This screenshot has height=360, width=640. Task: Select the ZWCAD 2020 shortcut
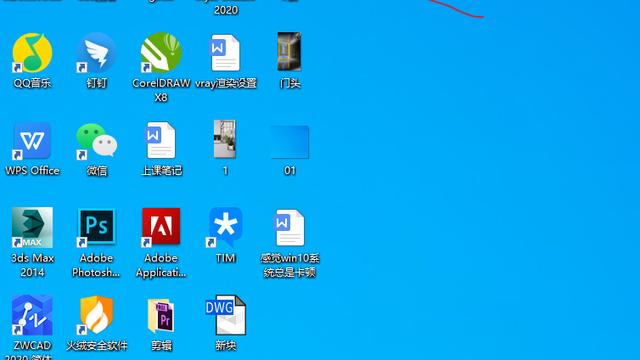[32, 315]
